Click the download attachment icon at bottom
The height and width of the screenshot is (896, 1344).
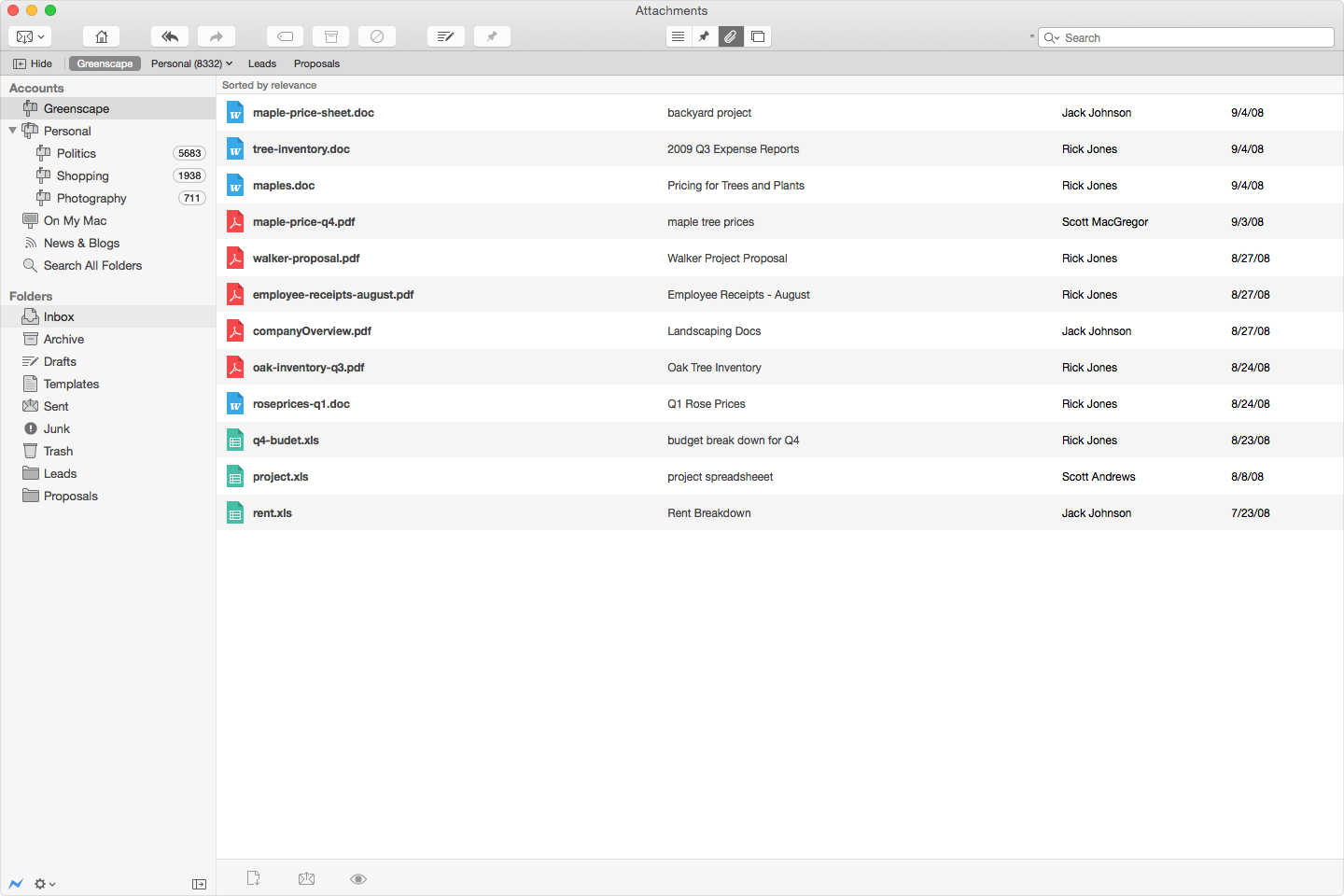coord(253,878)
